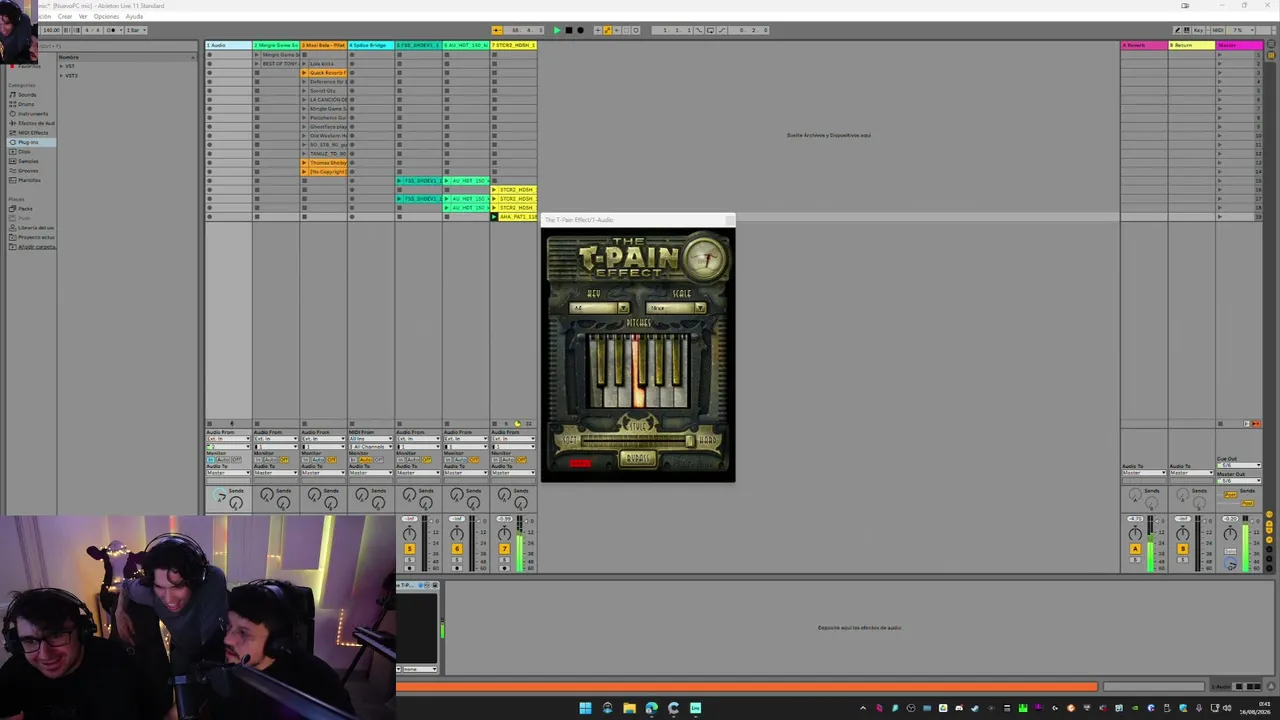
Task: Toggle return track B activator
Action: (1183, 549)
